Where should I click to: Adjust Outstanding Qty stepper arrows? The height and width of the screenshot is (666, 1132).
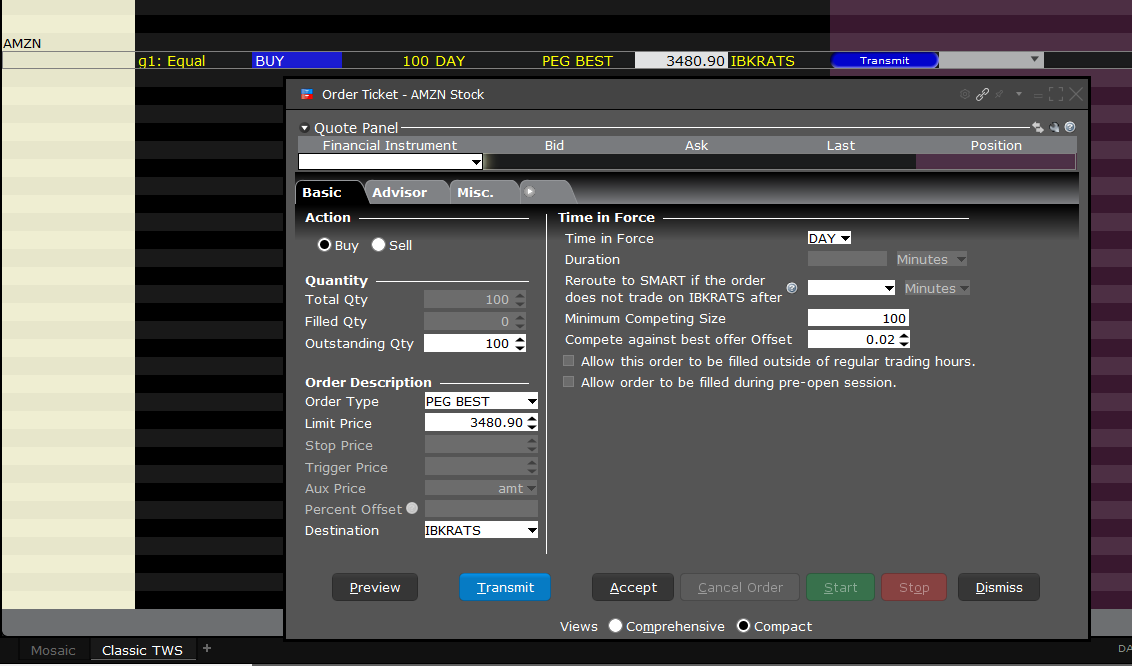coord(520,343)
